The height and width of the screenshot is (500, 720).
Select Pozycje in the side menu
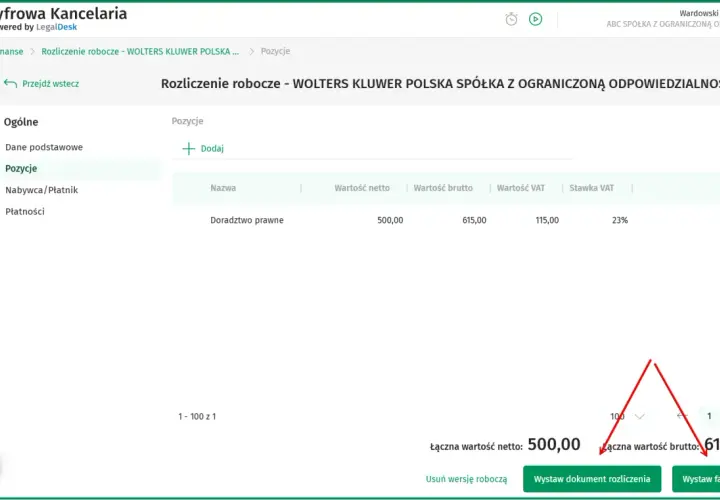21,169
